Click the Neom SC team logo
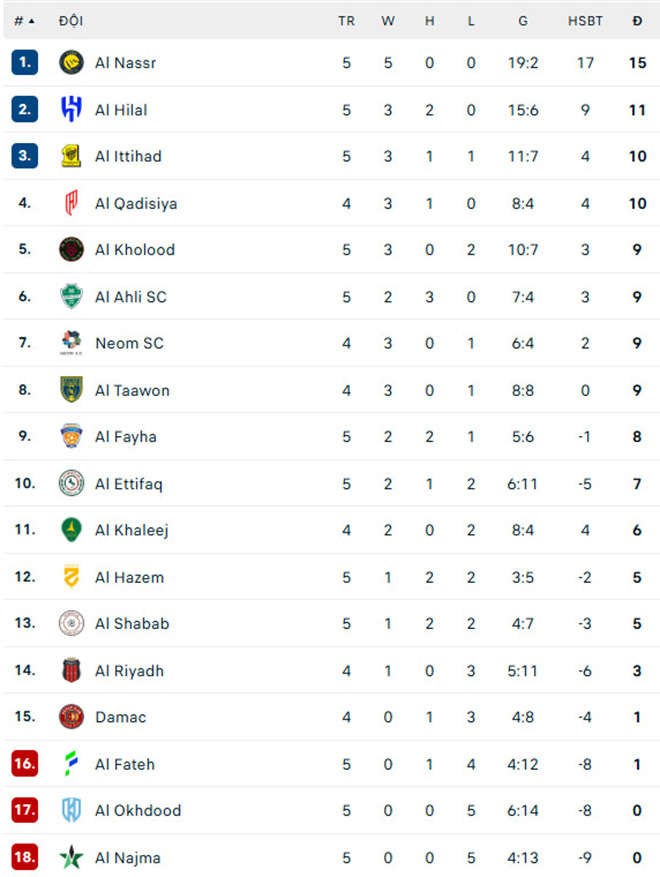This screenshot has height=877, width=660. pos(71,343)
